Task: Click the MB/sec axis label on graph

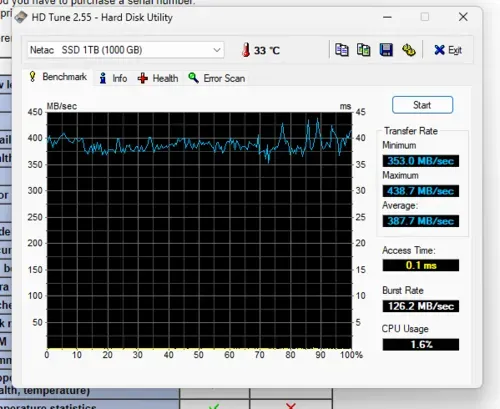Action: pyautogui.click(x=62, y=106)
